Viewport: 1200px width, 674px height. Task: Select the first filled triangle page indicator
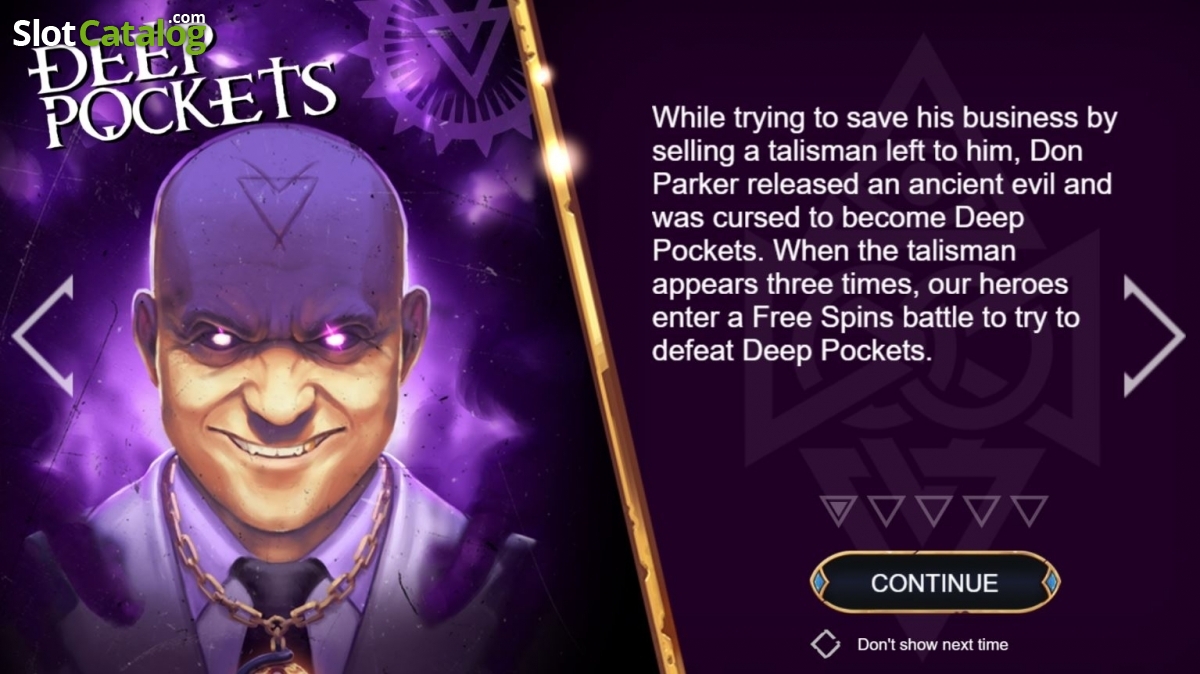tap(838, 510)
